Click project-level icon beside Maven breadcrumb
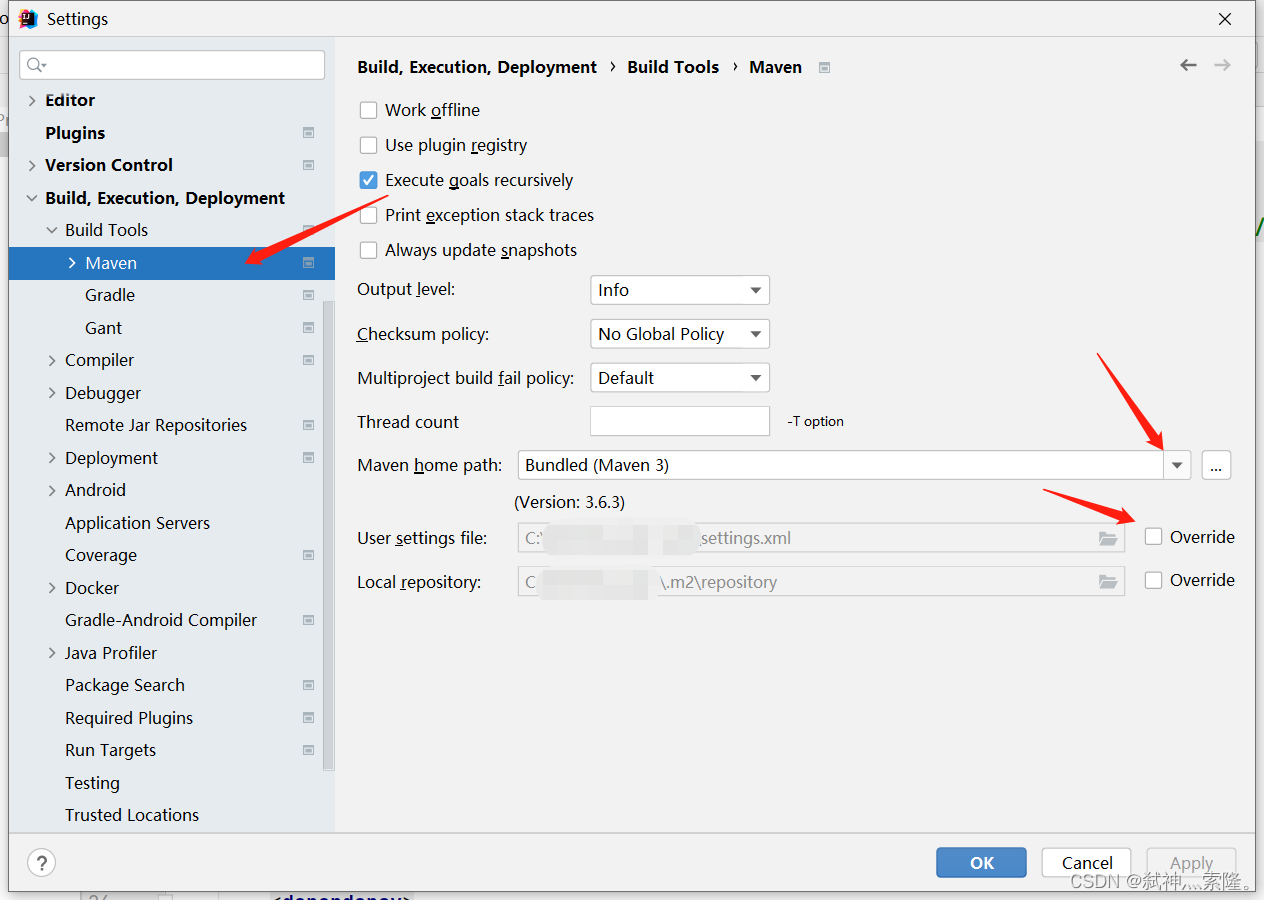This screenshot has width=1264, height=900. click(825, 67)
